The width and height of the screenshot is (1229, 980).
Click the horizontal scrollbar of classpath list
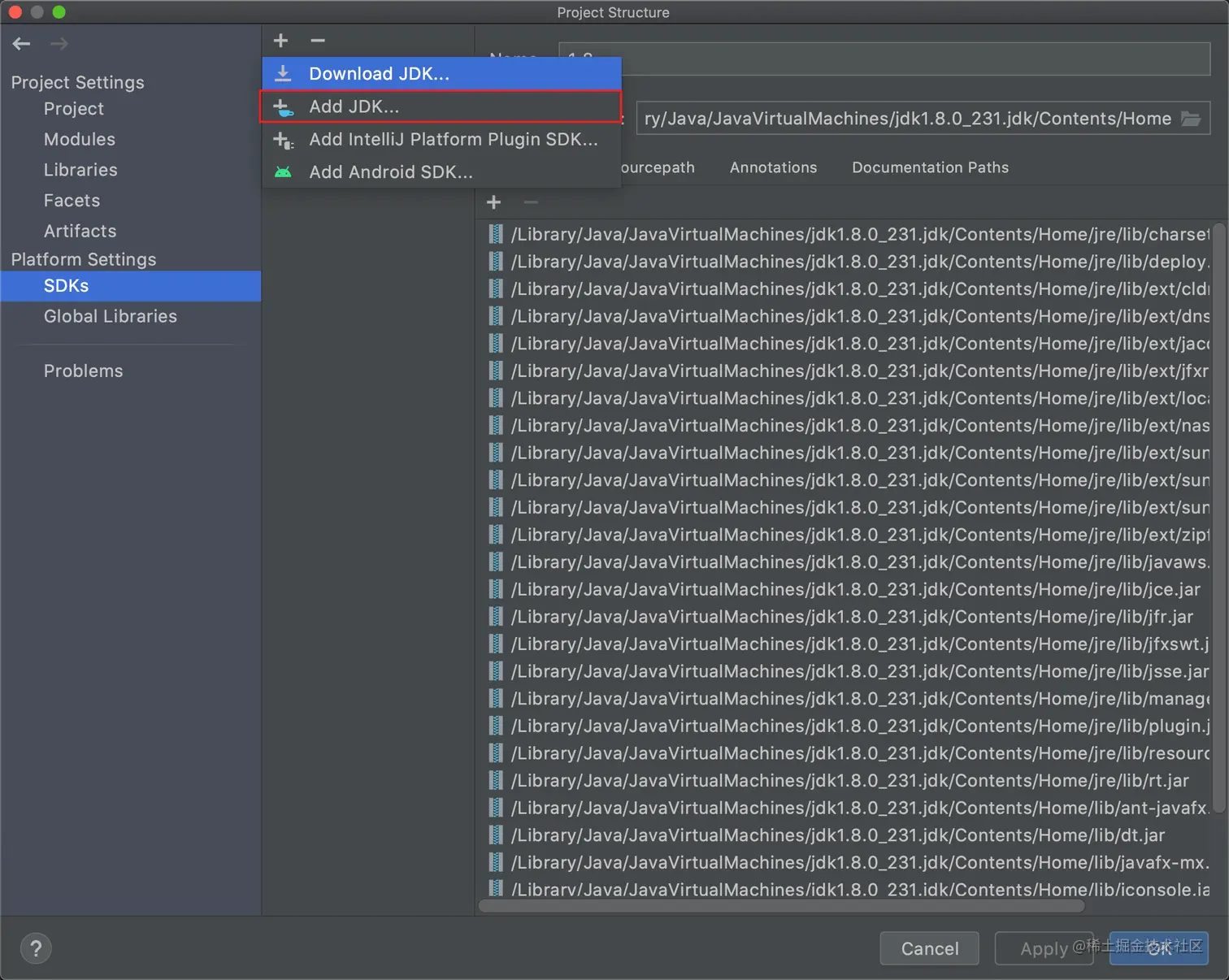[x=782, y=905]
